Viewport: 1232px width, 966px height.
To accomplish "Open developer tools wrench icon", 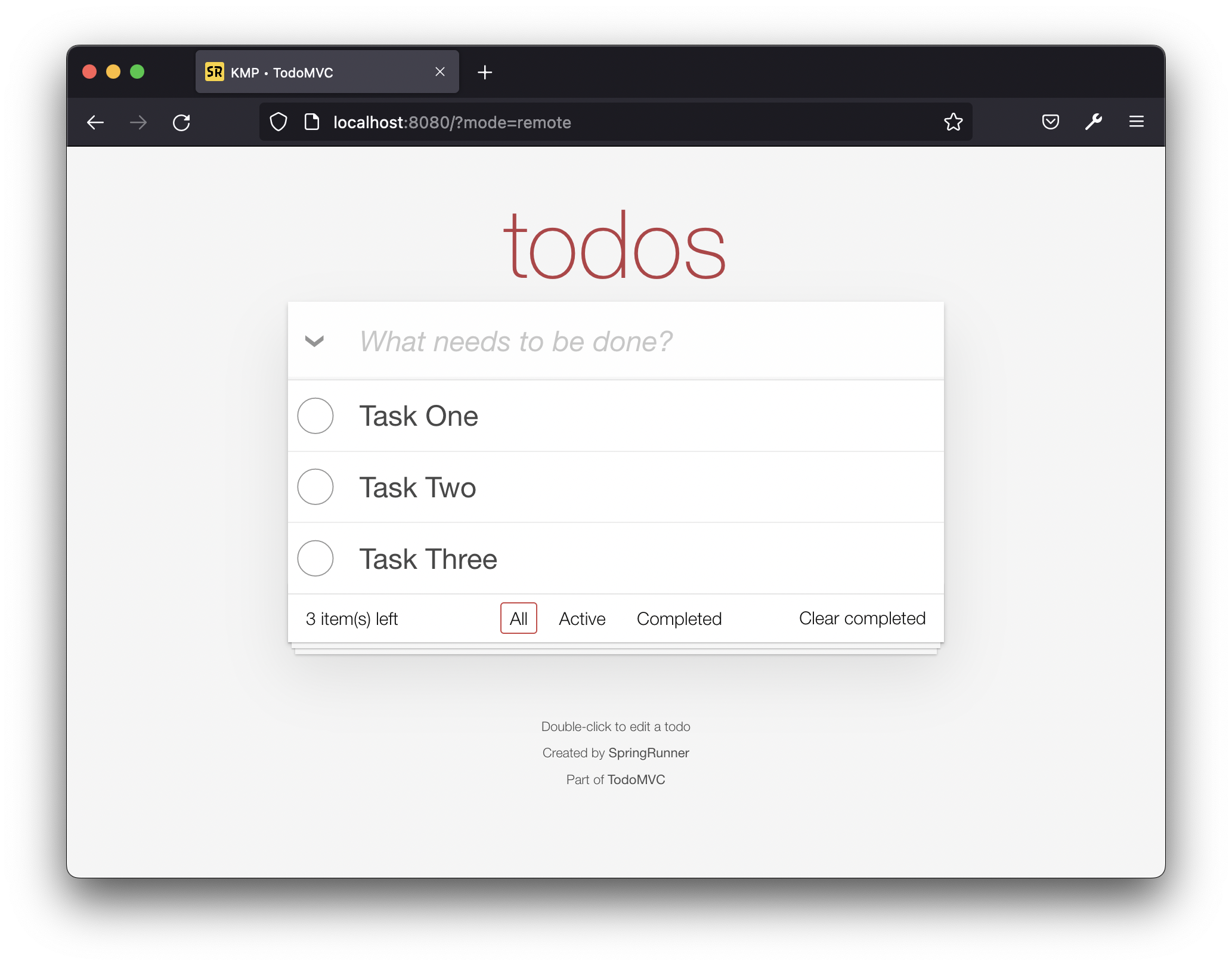I will [x=1093, y=122].
